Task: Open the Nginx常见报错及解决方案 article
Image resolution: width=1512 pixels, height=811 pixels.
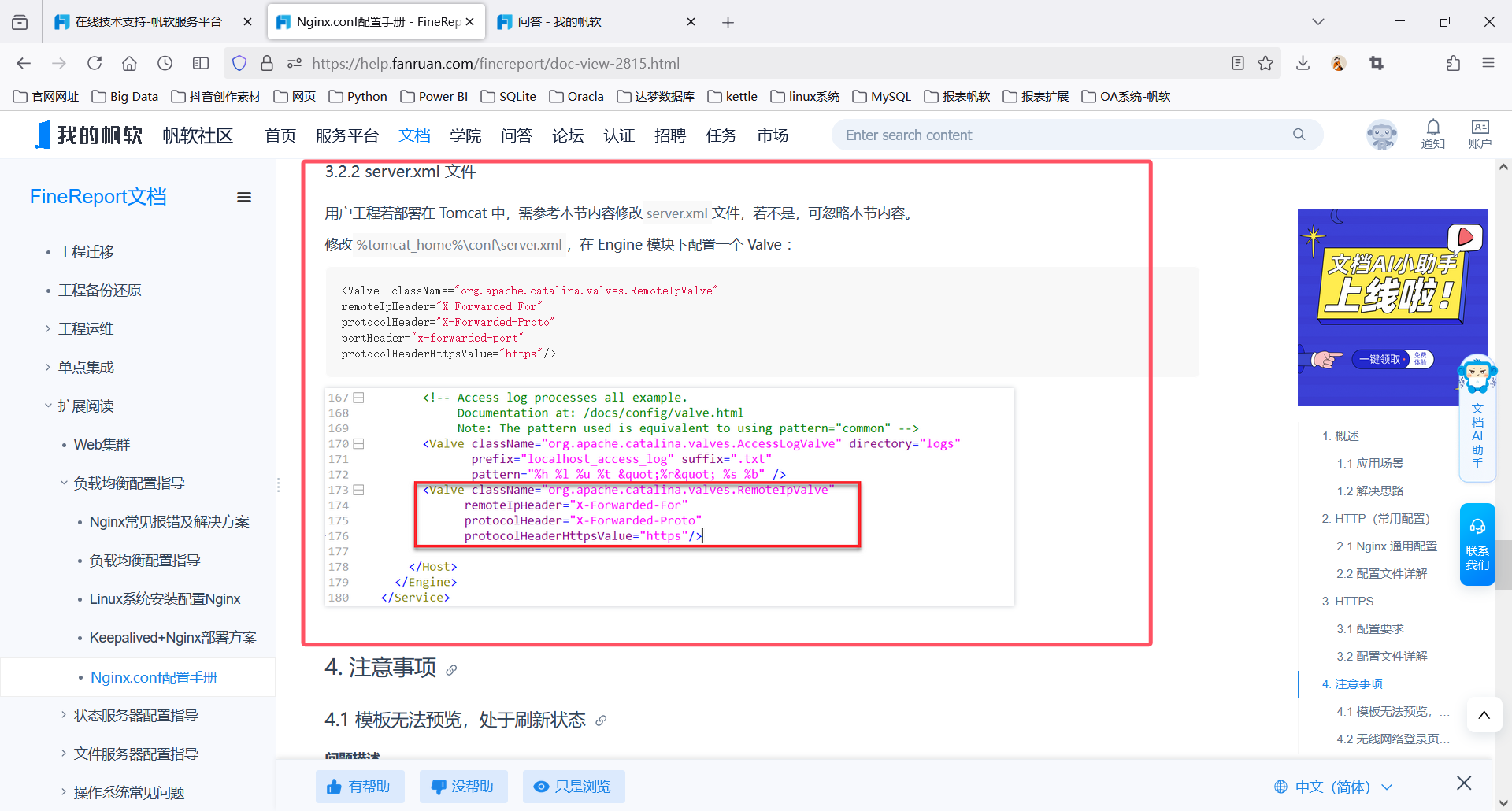Action: pos(169,522)
